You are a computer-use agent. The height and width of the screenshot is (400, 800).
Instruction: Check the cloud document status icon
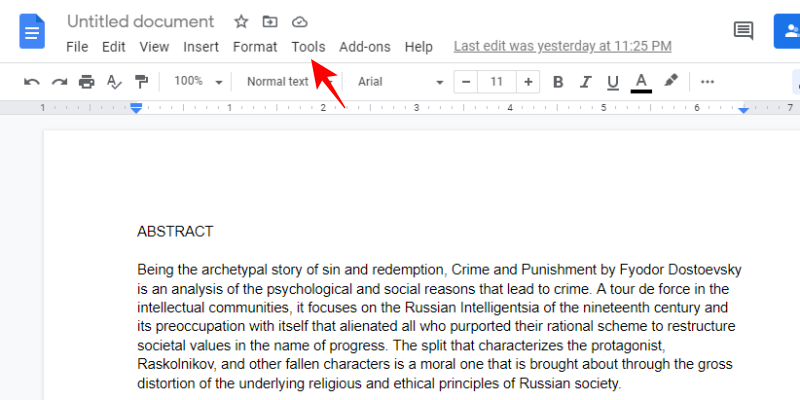click(x=299, y=21)
